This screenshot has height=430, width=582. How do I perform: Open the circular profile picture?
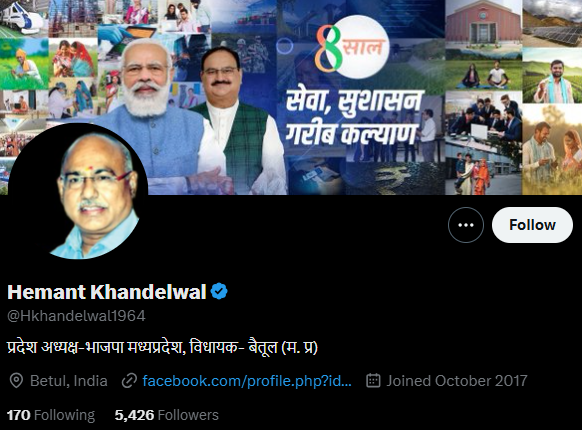[78, 192]
